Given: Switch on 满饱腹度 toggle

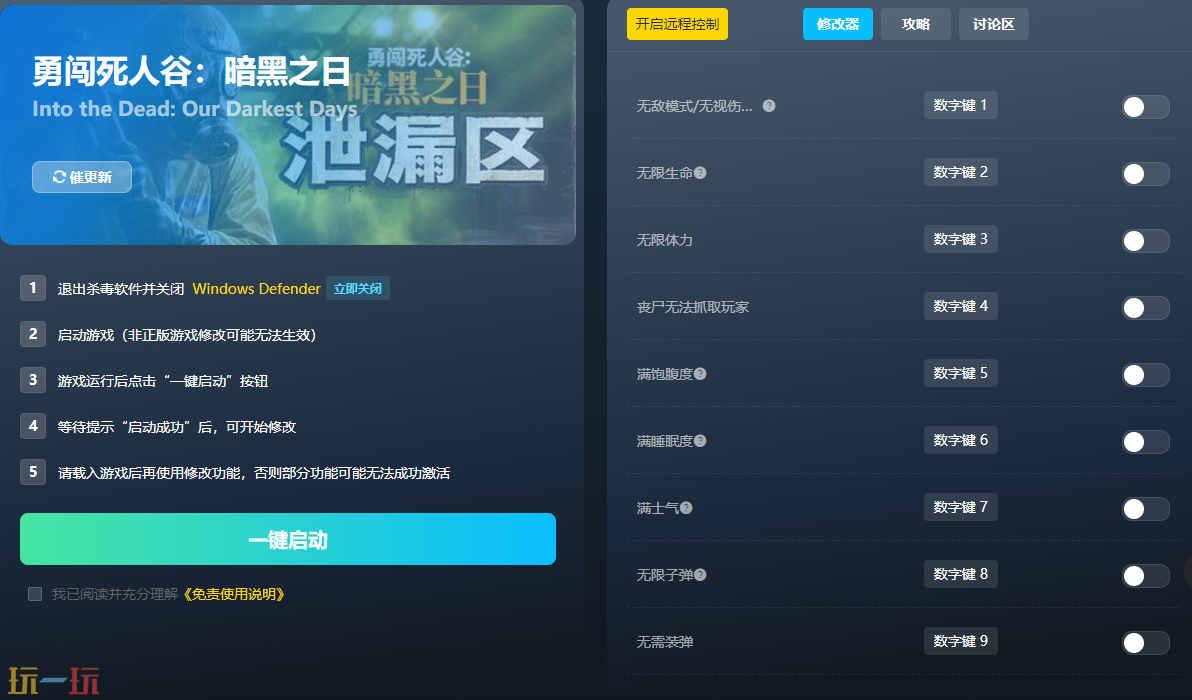Looking at the screenshot, I should (1146, 375).
